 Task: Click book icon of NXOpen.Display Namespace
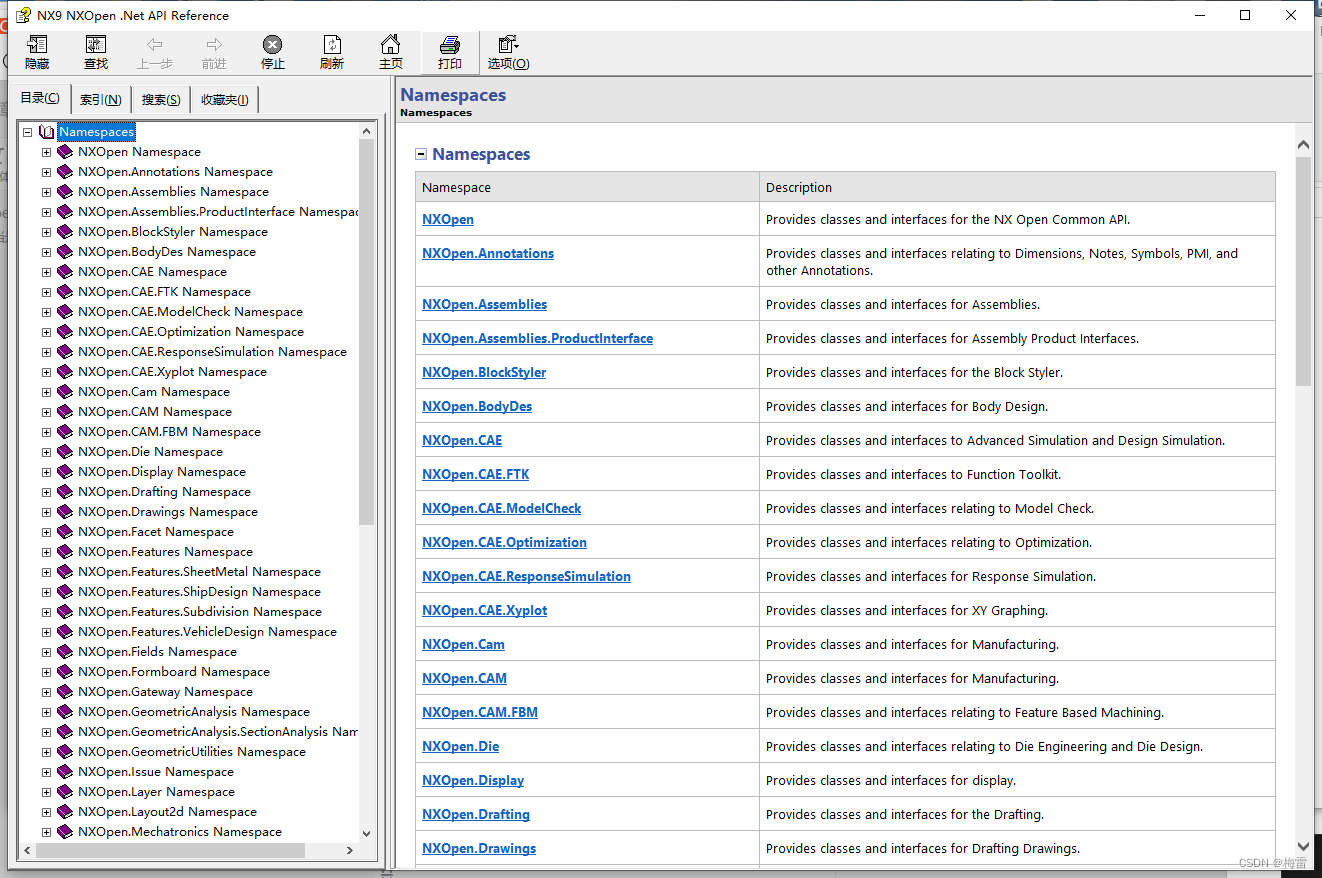tap(65, 472)
